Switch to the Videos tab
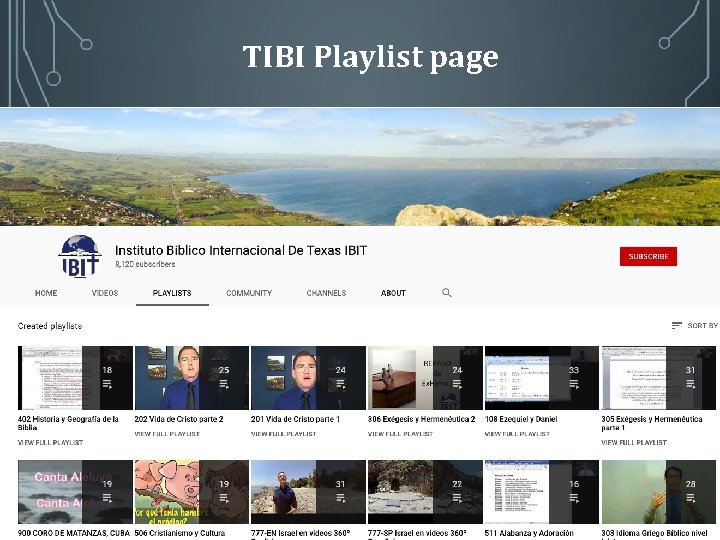 [x=105, y=293]
